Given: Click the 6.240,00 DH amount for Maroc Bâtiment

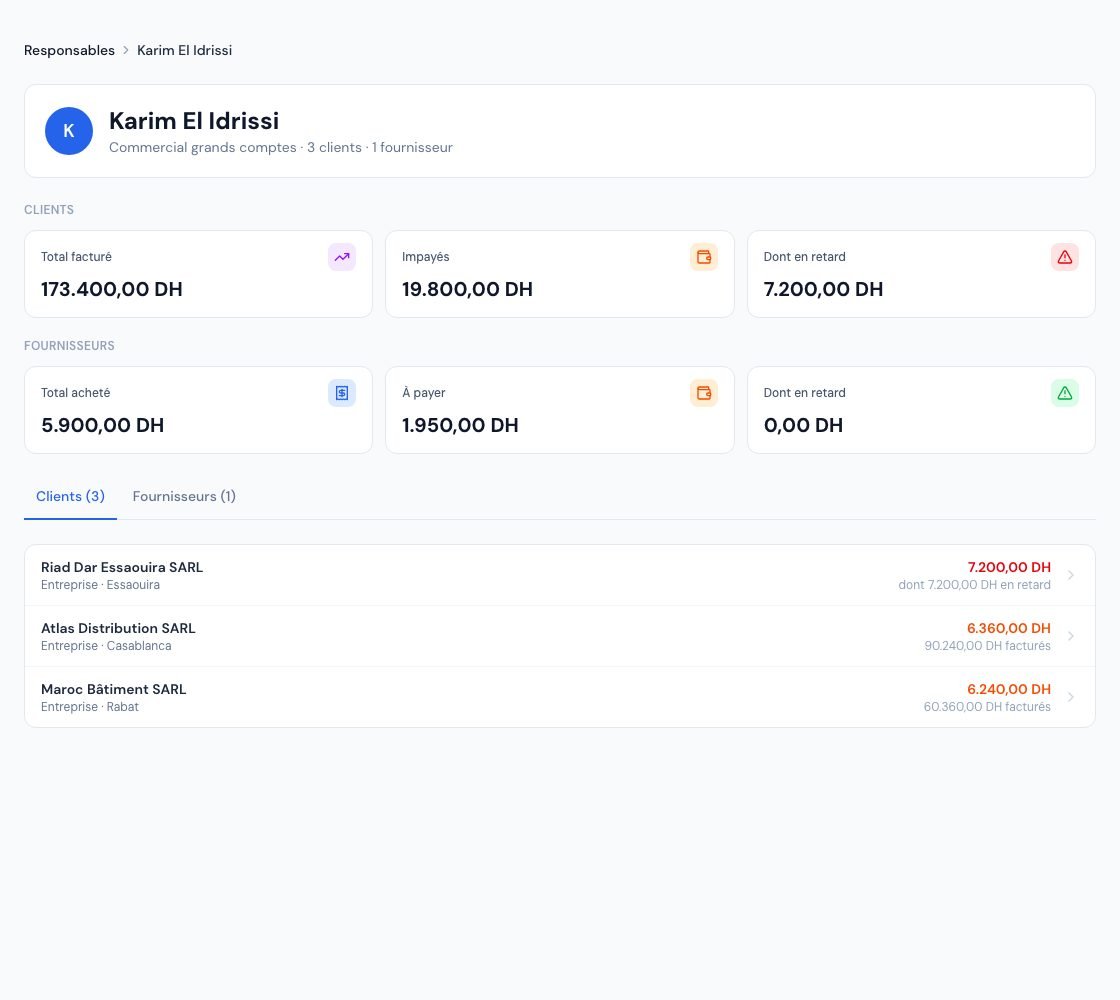Looking at the screenshot, I should point(1009,689).
